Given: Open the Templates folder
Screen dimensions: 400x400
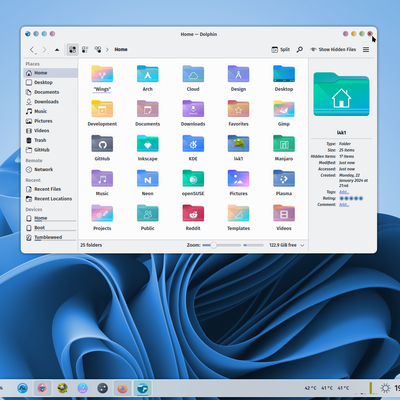Looking at the screenshot, I should pos(238,213).
